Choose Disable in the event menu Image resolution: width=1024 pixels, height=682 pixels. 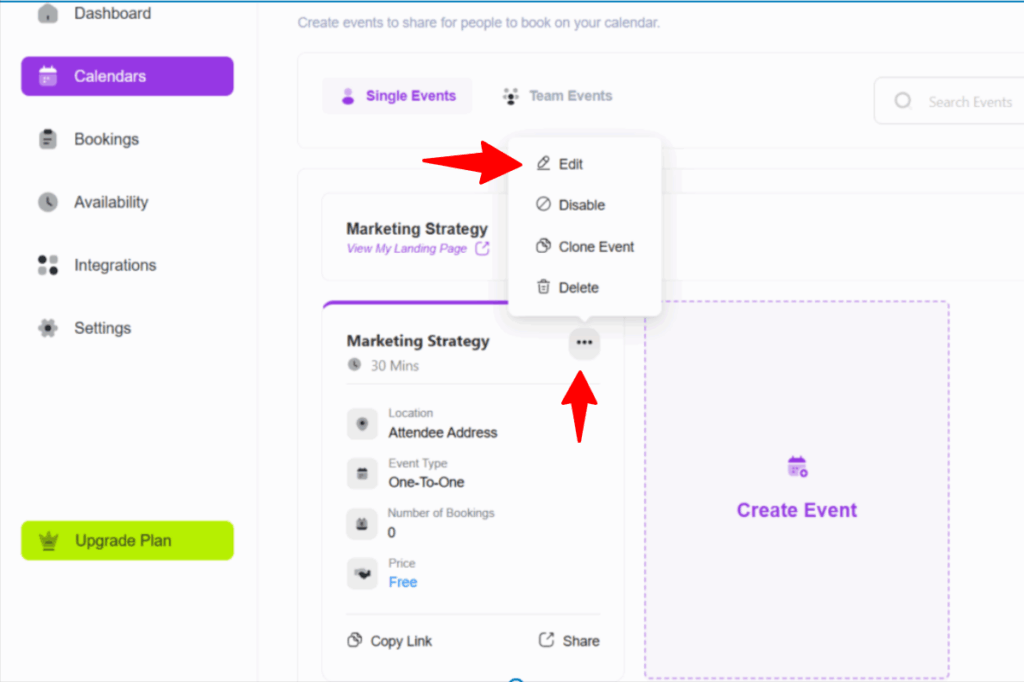[581, 205]
